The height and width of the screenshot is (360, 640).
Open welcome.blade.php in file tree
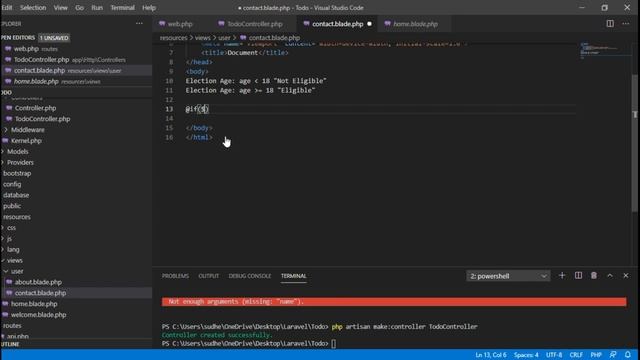tap(76, 315)
